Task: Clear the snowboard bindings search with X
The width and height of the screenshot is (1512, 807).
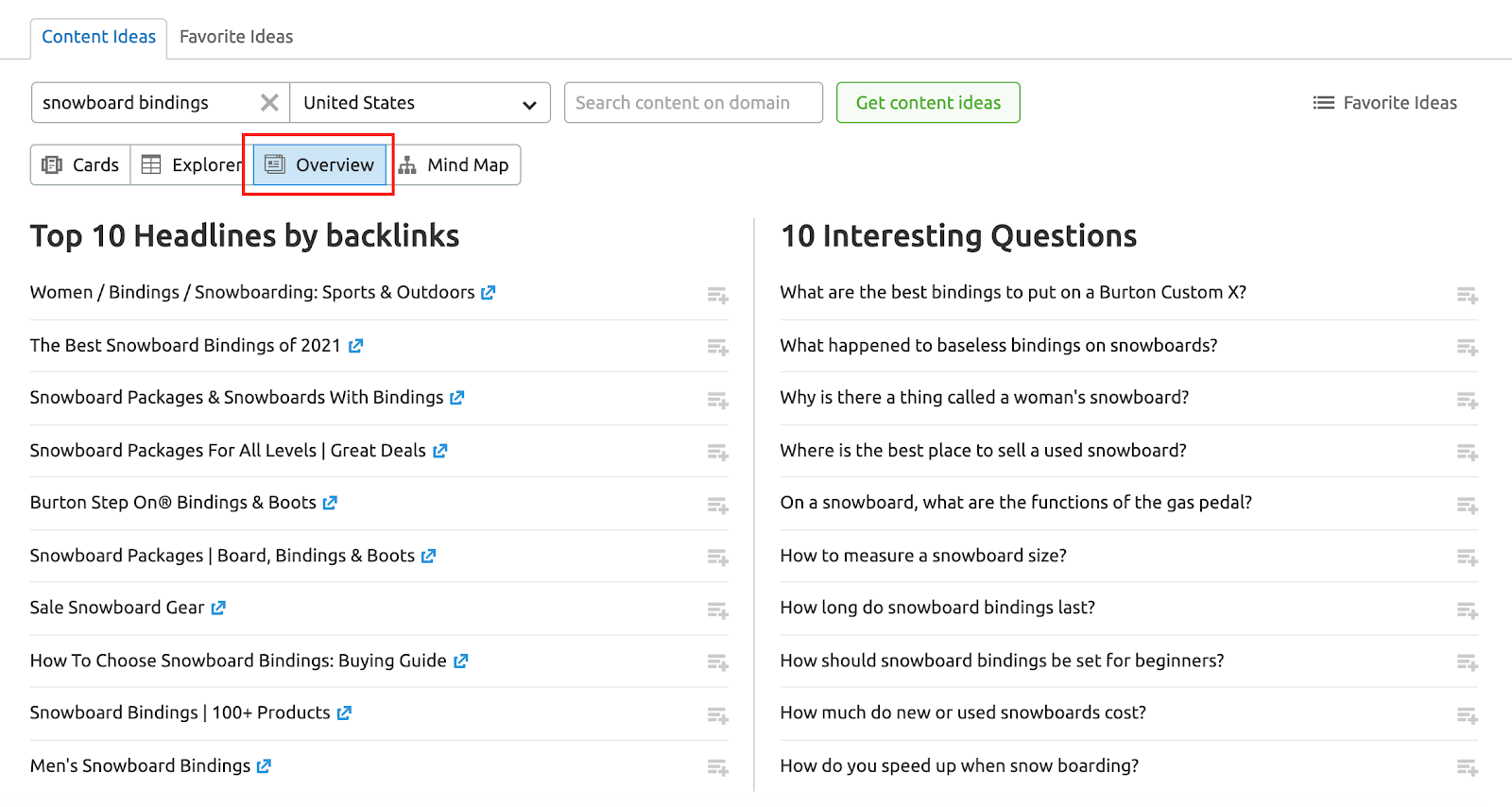Action: [269, 103]
